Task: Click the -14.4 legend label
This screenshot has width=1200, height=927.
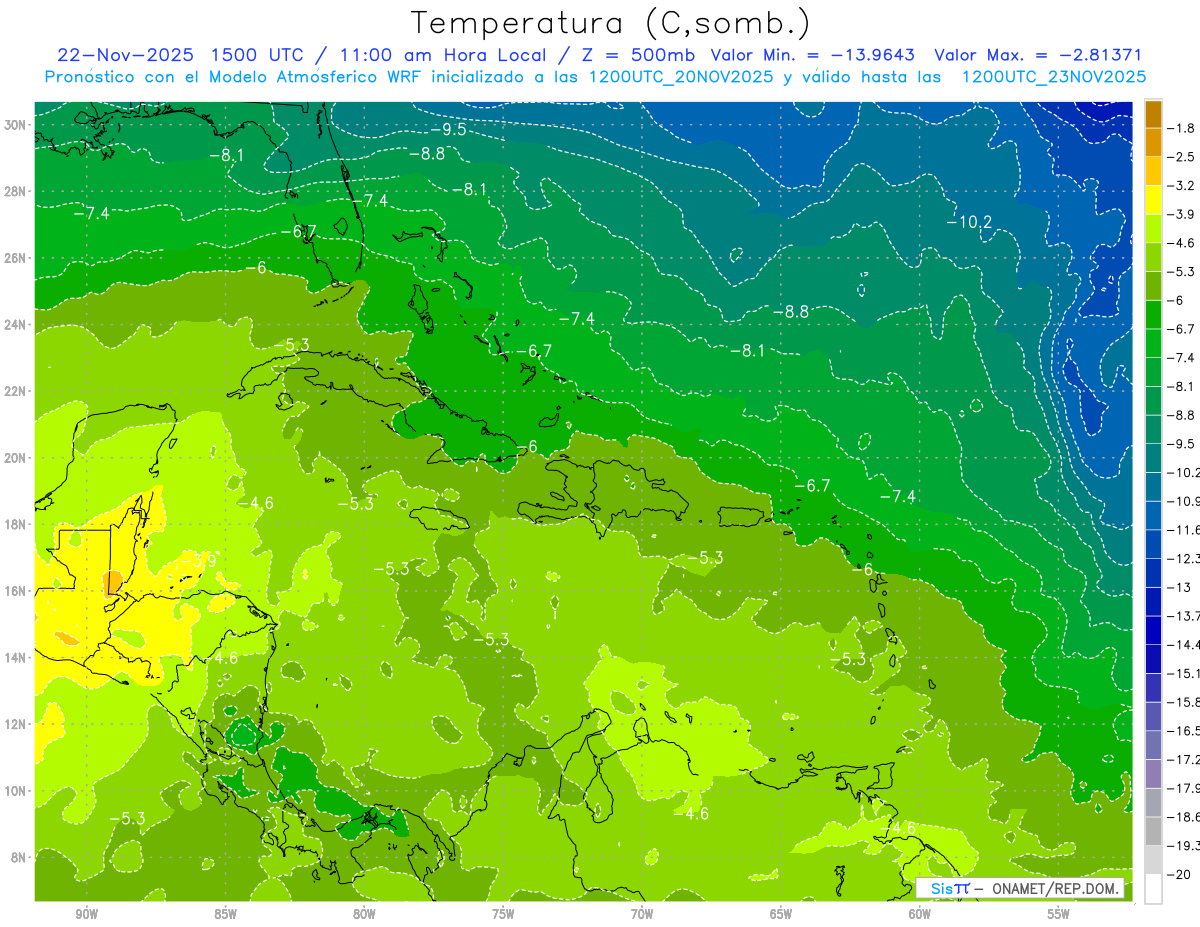Action: (1182, 645)
